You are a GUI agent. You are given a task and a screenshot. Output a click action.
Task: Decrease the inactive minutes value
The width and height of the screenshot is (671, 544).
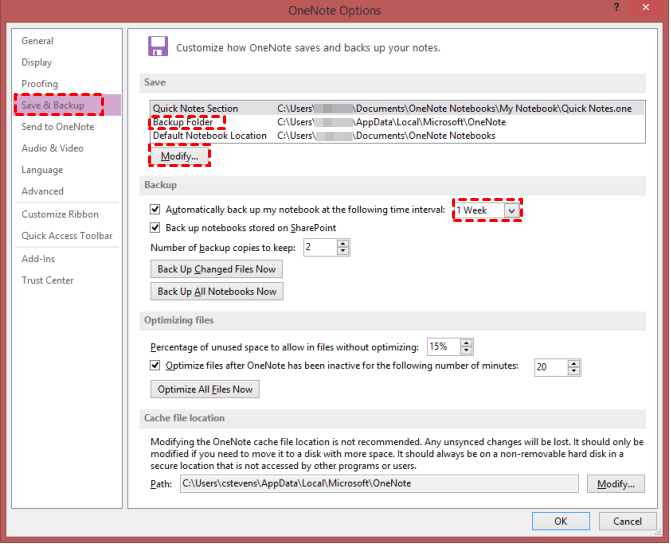(x=574, y=371)
